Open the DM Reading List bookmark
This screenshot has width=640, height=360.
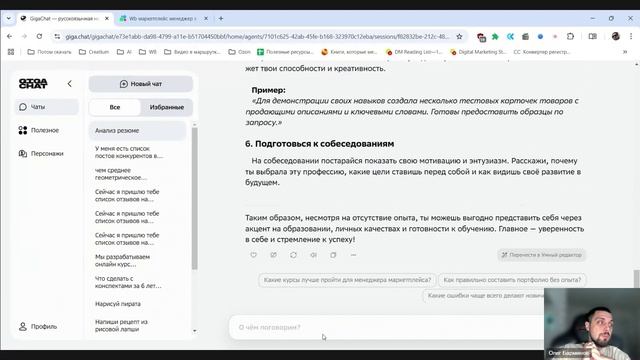click(414, 52)
